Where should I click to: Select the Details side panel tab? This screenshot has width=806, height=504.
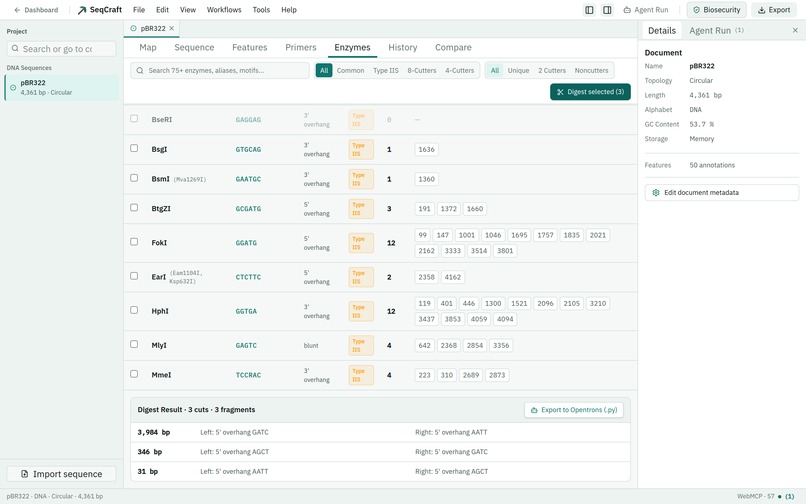click(662, 30)
